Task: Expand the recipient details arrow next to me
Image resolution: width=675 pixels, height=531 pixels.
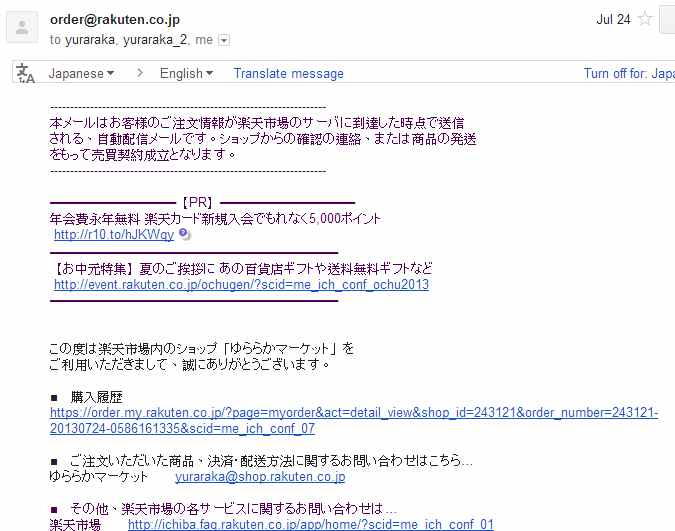Action: coord(223,40)
